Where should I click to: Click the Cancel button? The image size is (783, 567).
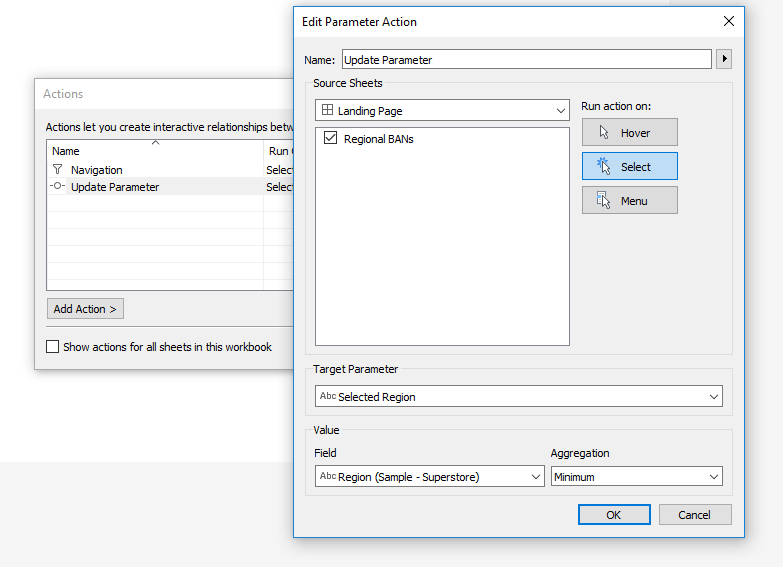[x=695, y=515]
